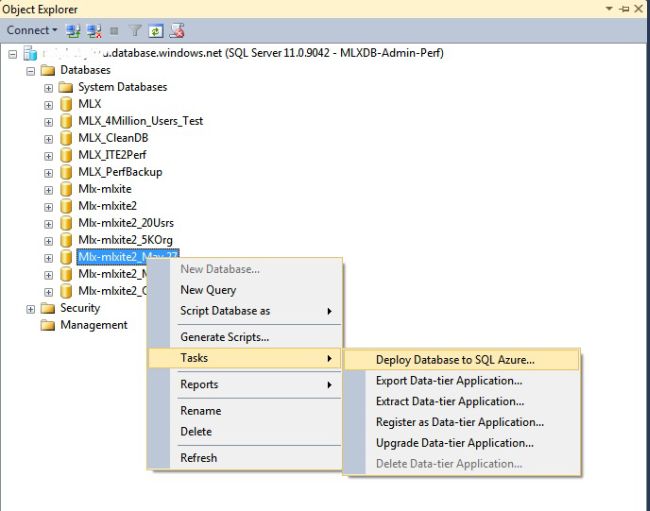Click the rightmost Object Explorer toolbar icon
Screen dimensions: 650x511
click(177, 31)
